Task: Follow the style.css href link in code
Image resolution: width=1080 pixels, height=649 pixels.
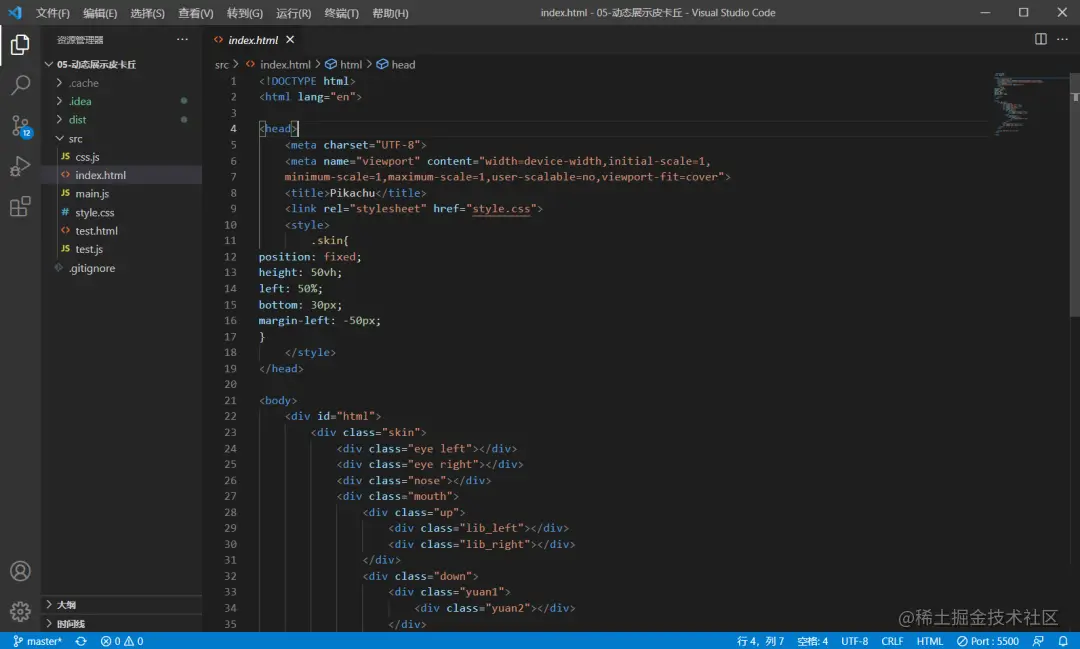Action: (501, 209)
